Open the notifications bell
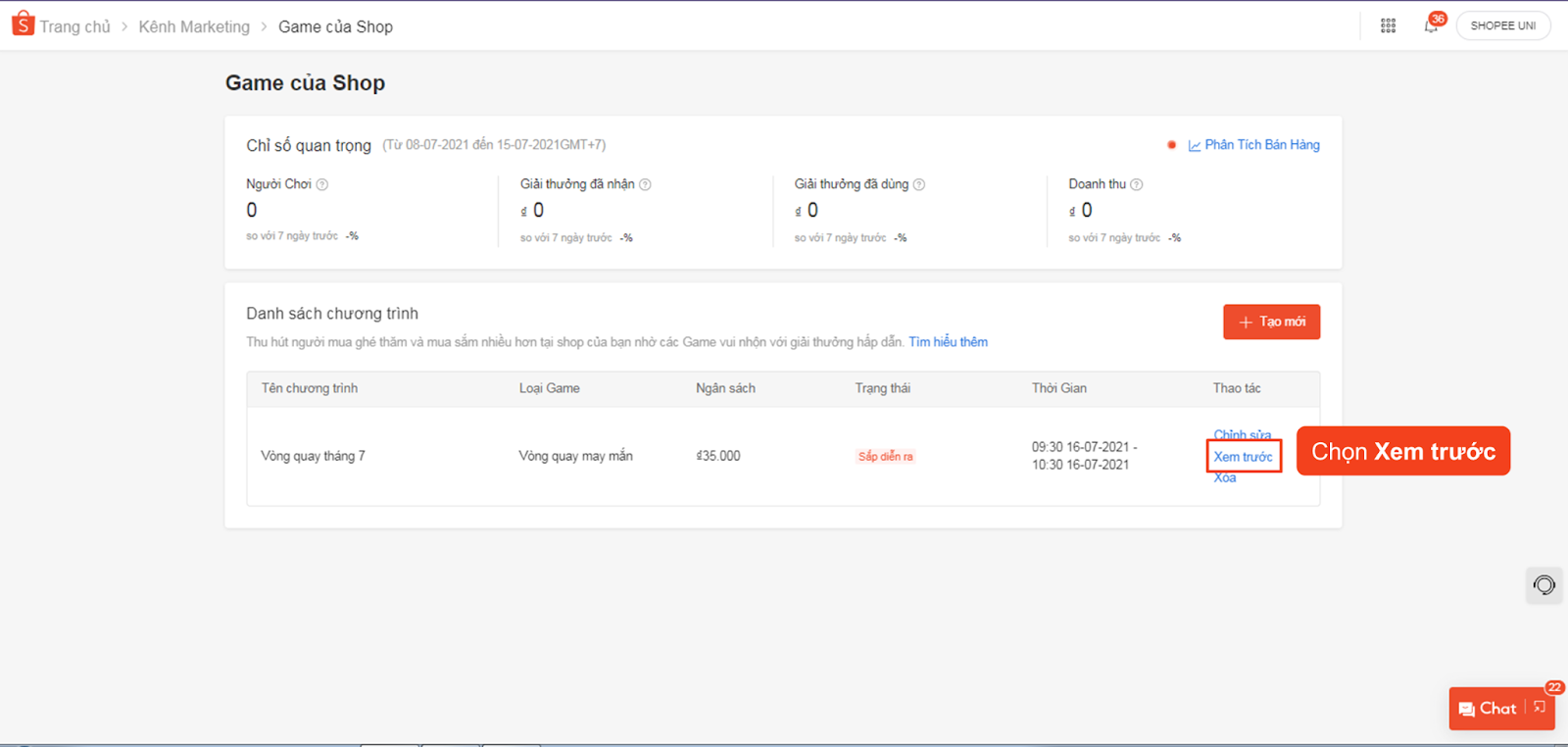This screenshot has height=747, width=1568. pos(1431,26)
